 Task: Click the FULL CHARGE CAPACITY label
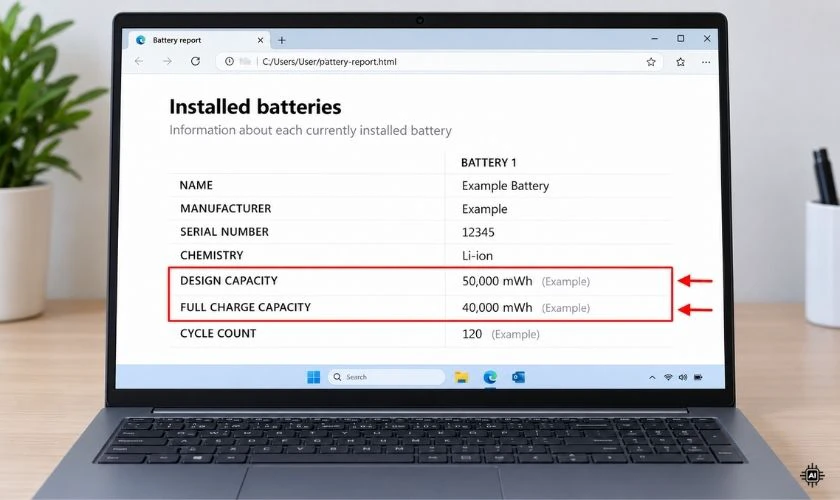(245, 307)
